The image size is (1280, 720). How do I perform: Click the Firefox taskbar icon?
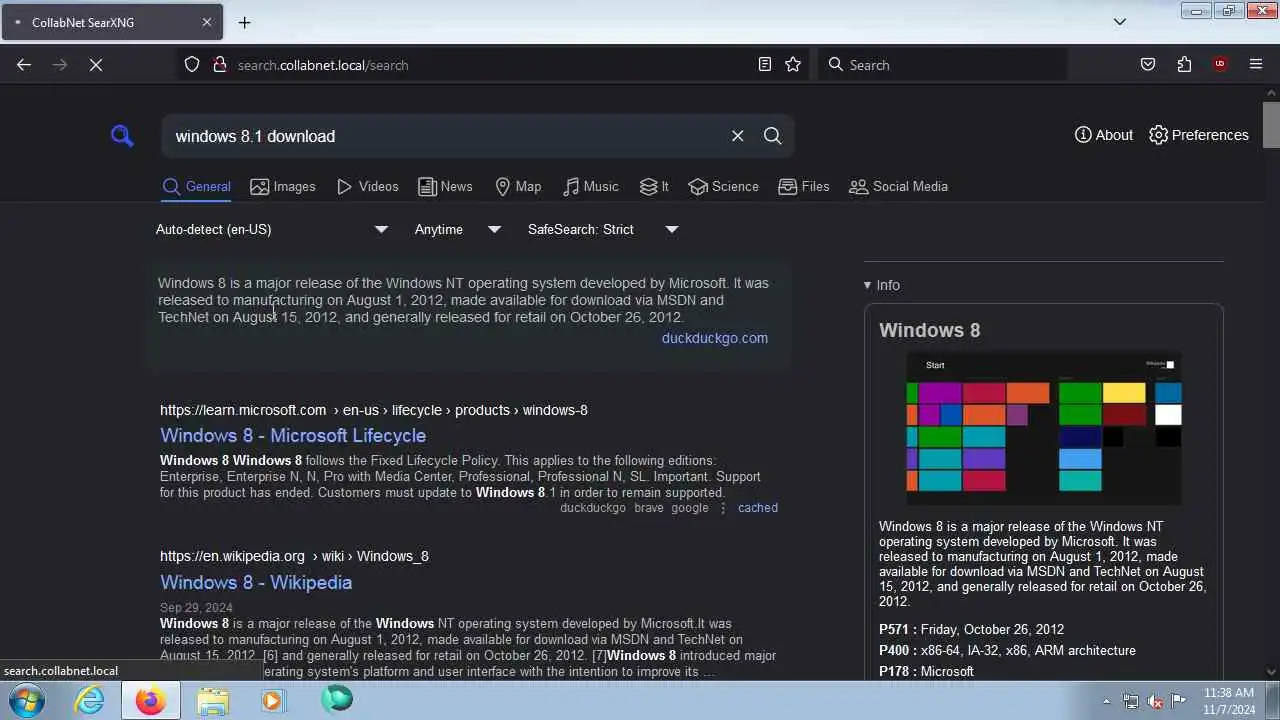click(151, 701)
